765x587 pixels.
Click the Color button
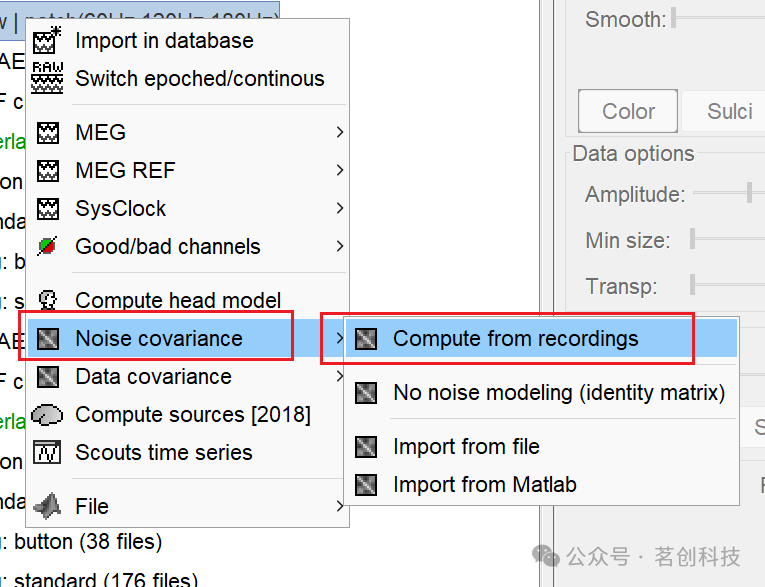628,111
